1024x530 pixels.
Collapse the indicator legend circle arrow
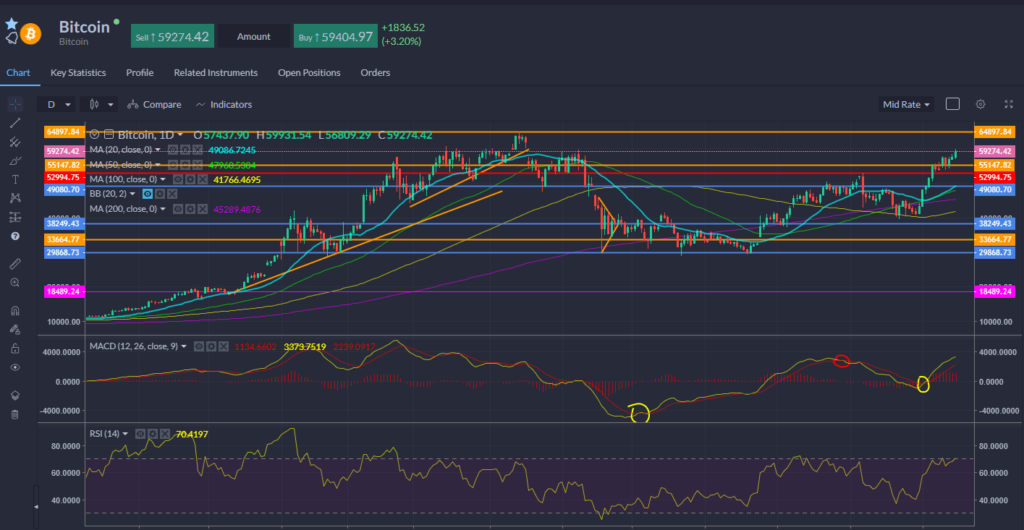coord(95,134)
